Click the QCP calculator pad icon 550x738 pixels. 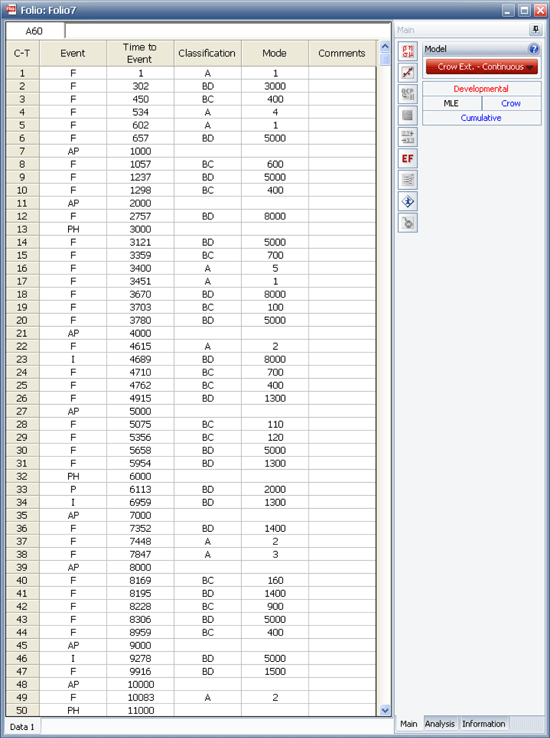coord(407,94)
